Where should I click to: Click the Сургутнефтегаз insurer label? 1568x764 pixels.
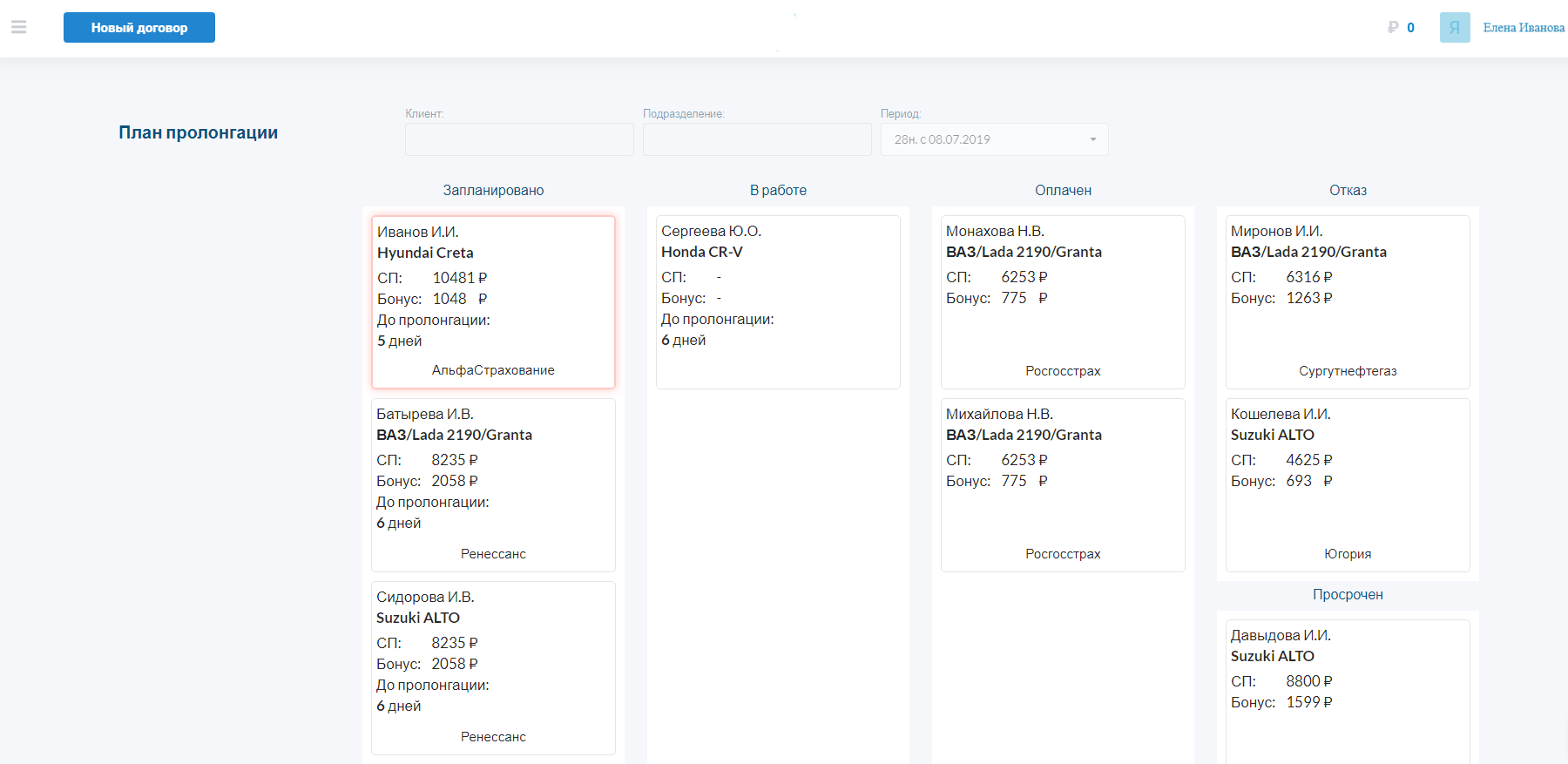(x=1348, y=371)
